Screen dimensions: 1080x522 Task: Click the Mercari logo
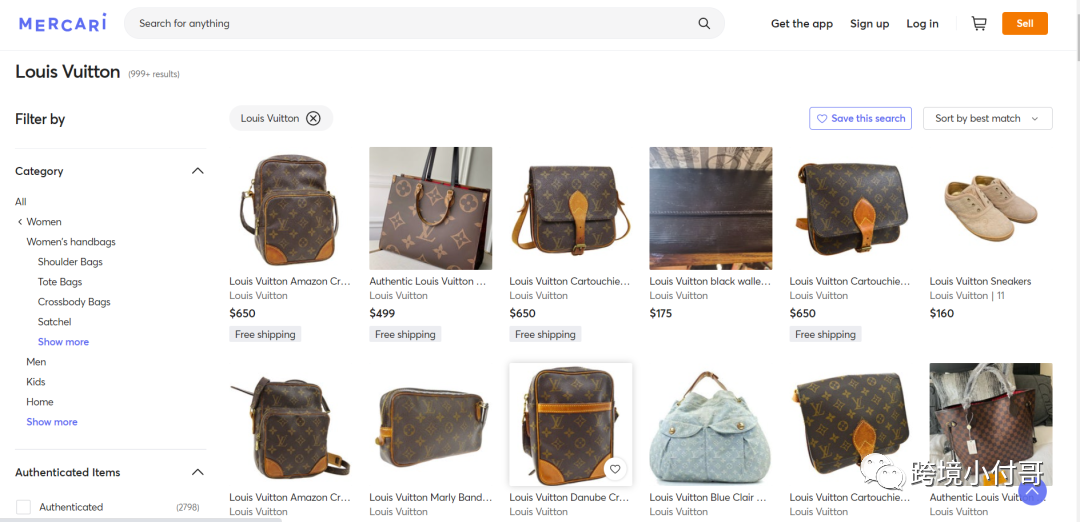pos(63,23)
